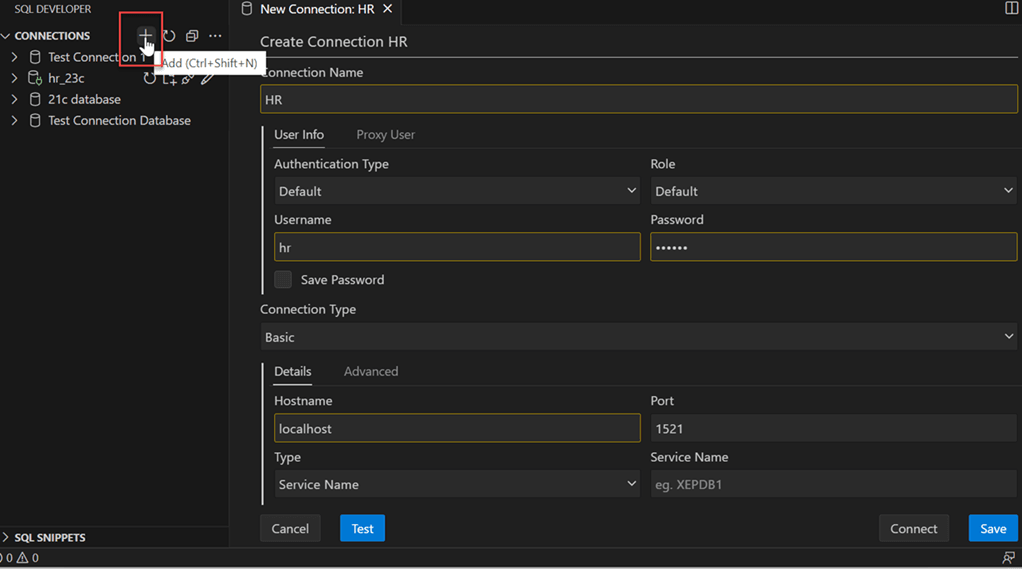Viewport: 1022px width, 569px height.
Task: Click the refresh icon on the hr_23c row
Action: point(150,78)
